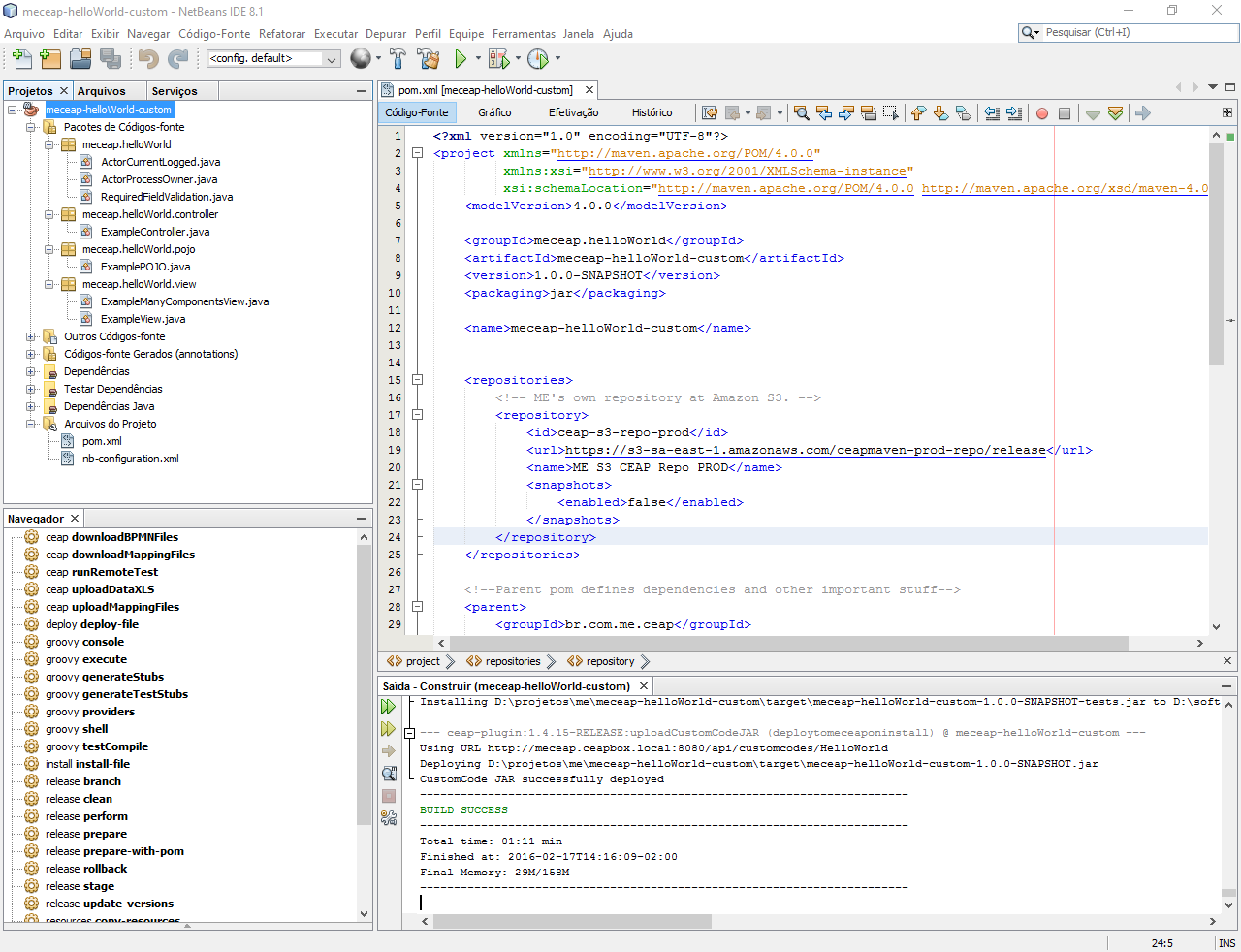
Task: Go to previous bookmark icon
Action: click(x=918, y=113)
